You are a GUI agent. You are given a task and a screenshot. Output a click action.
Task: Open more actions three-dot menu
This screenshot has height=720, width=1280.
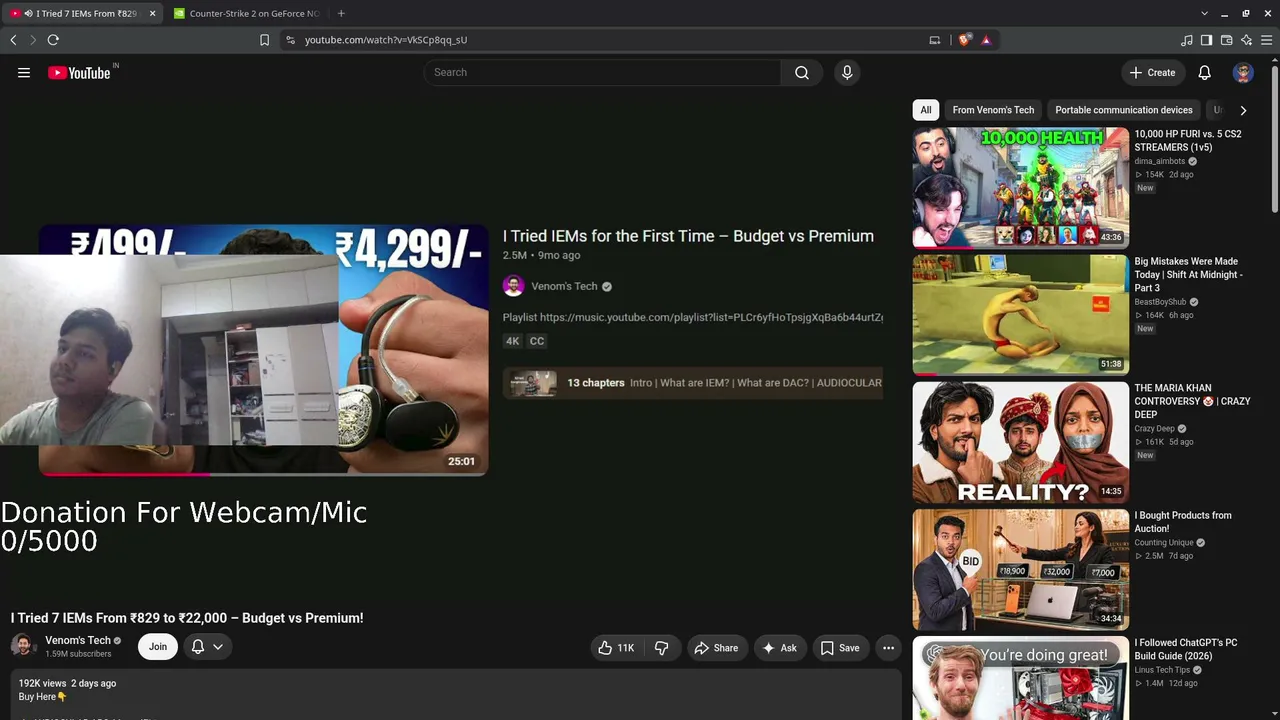tap(888, 648)
